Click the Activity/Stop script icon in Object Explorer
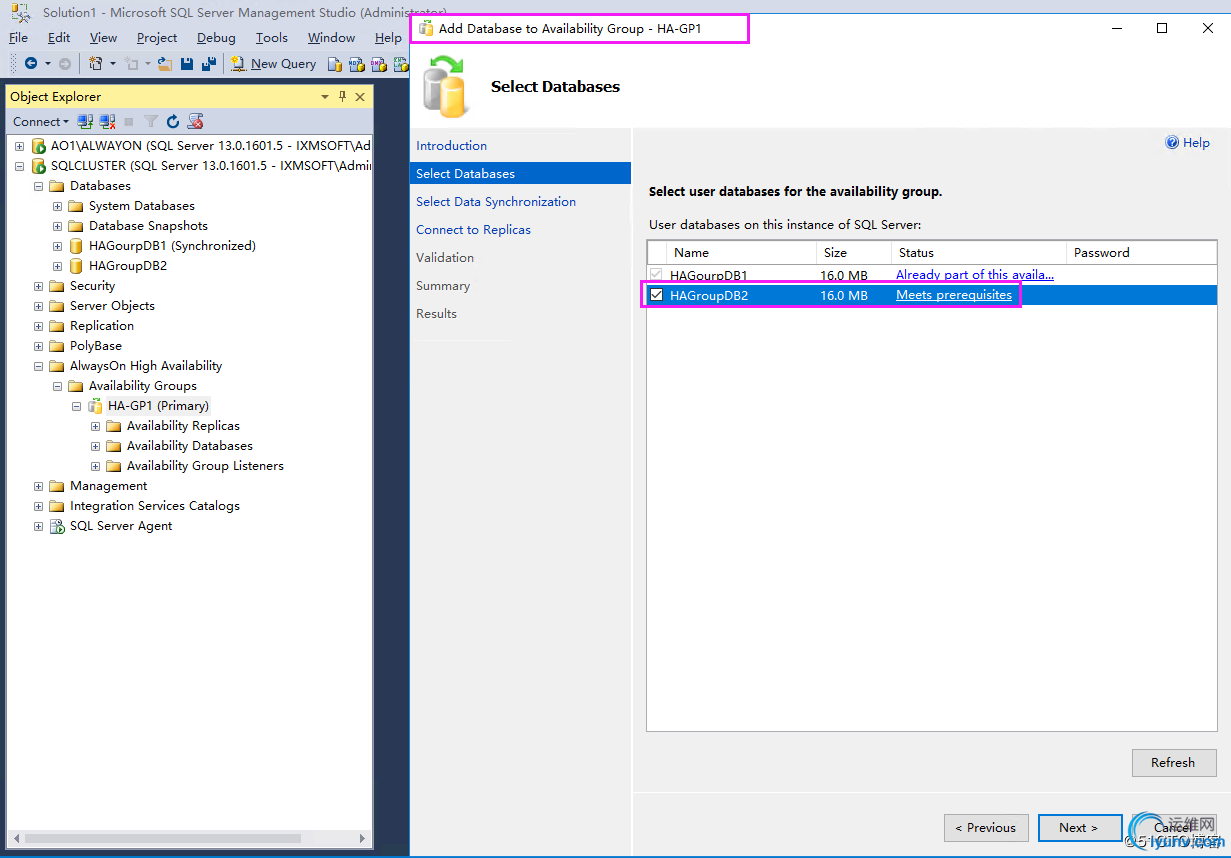 [x=196, y=121]
